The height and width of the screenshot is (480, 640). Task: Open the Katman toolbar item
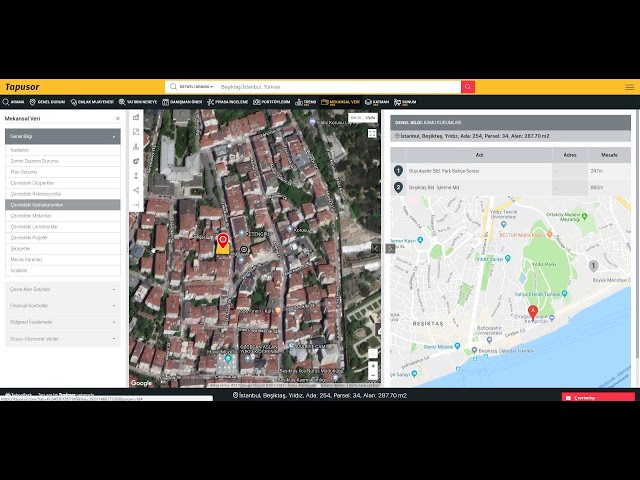377,102
